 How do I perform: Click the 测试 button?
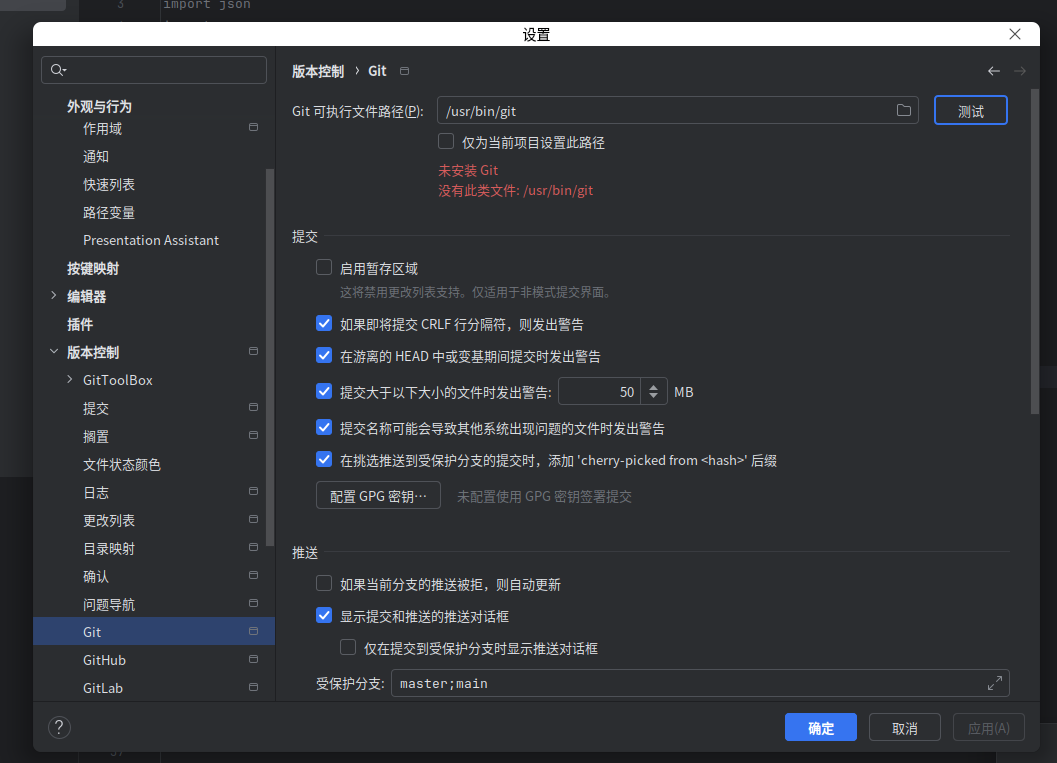971,111
